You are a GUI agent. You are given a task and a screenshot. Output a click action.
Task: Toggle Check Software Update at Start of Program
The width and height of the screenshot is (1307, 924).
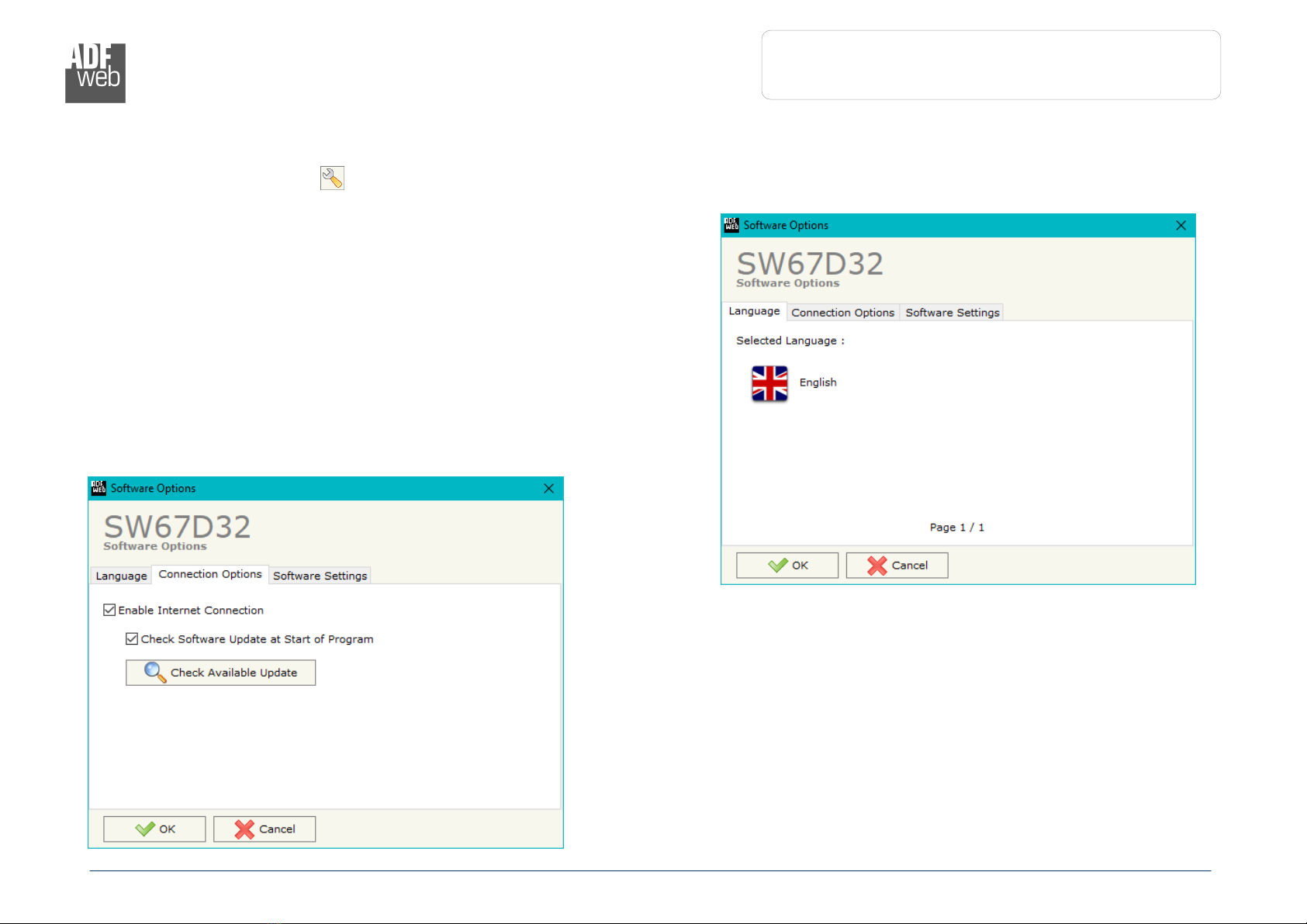pos(132,638)
